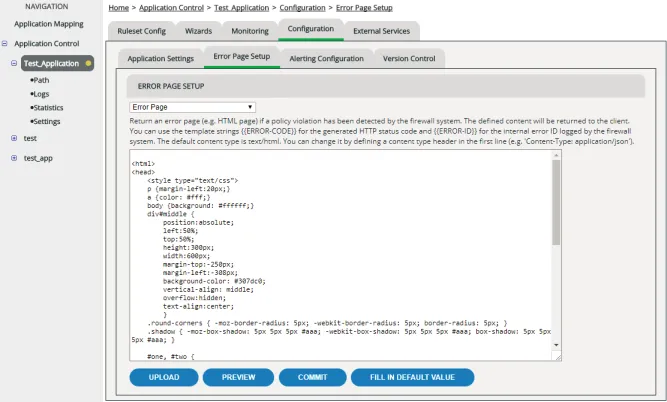Click the editor scrollbar down arrow
This screenshot has width=667, height=402.
point(556,345)
